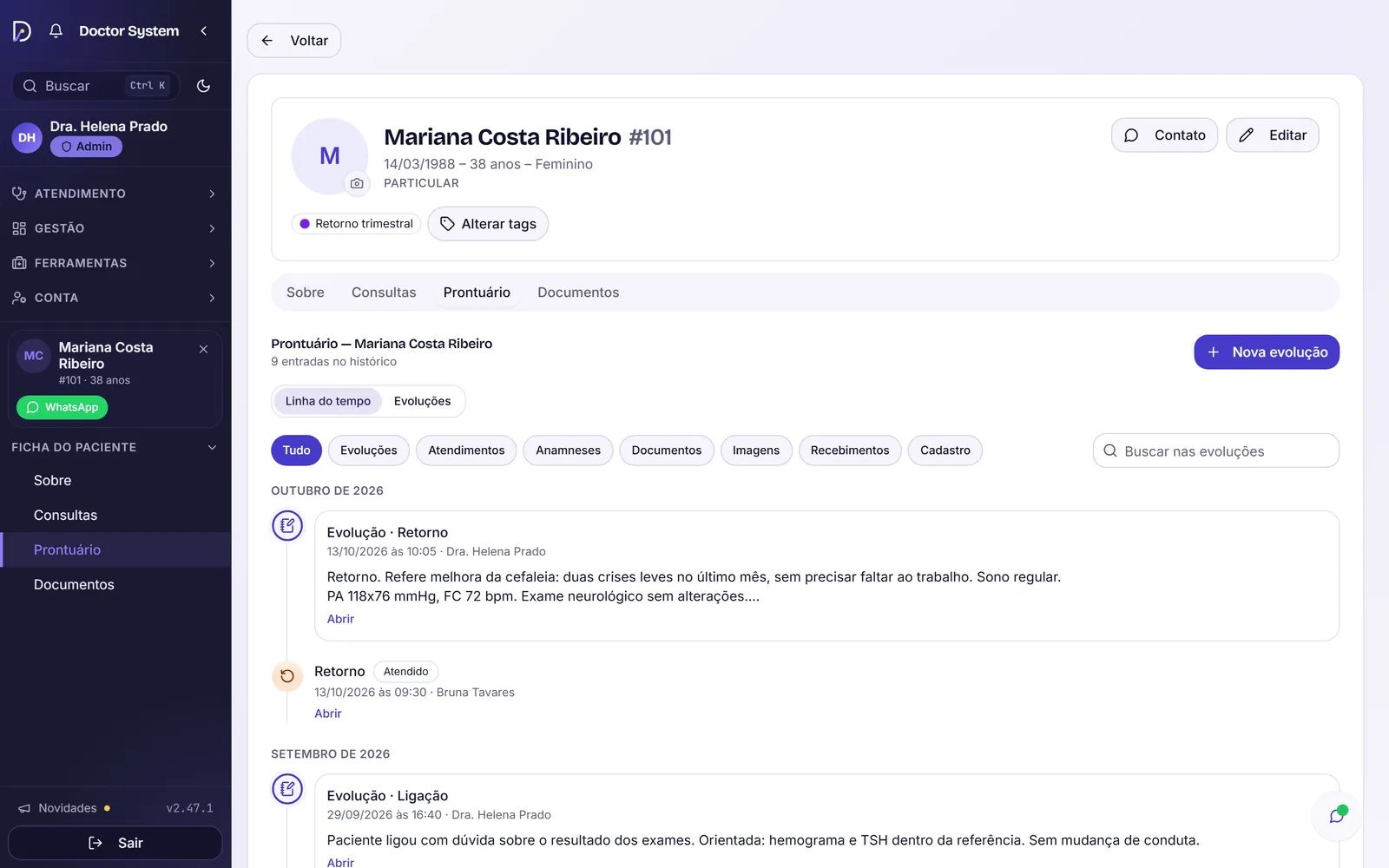Click the Doctor System logo
The height and width of the screenshot is (868, 1389).
(x=22, y=31)
